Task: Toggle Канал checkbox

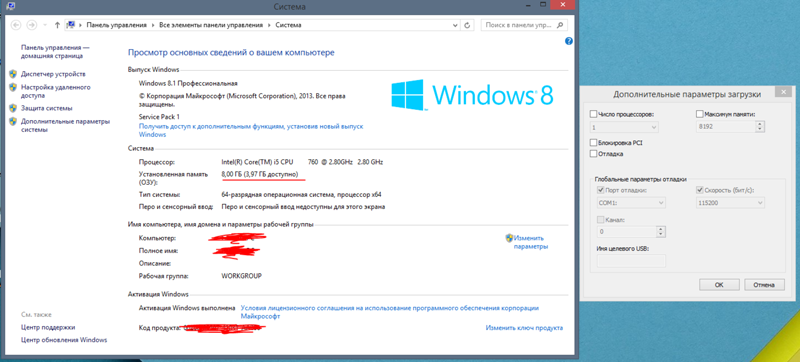Action: tap(601, 219)
